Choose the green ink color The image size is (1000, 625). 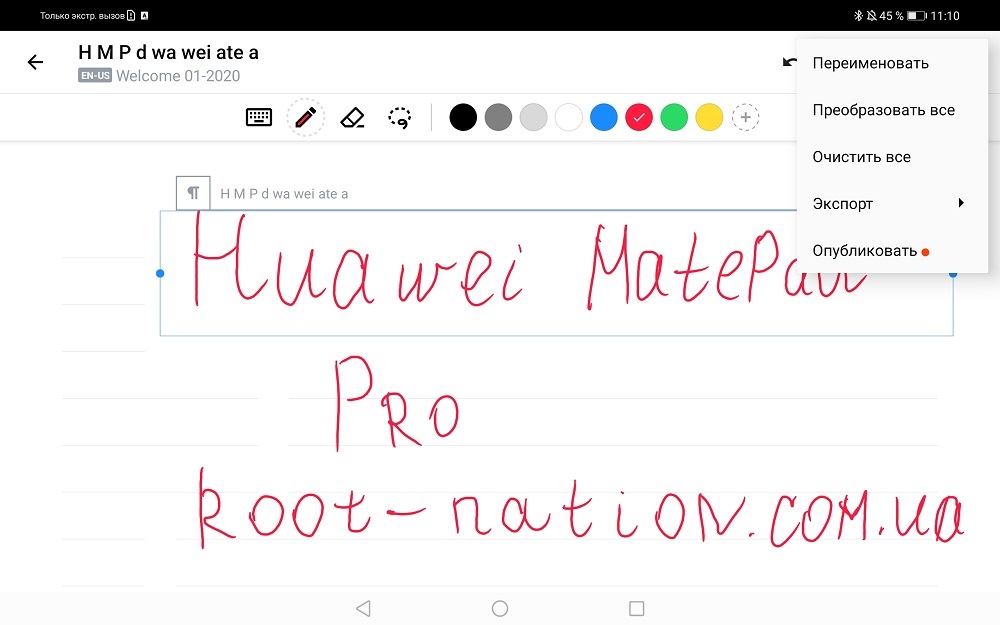click(x=674, y=117)
